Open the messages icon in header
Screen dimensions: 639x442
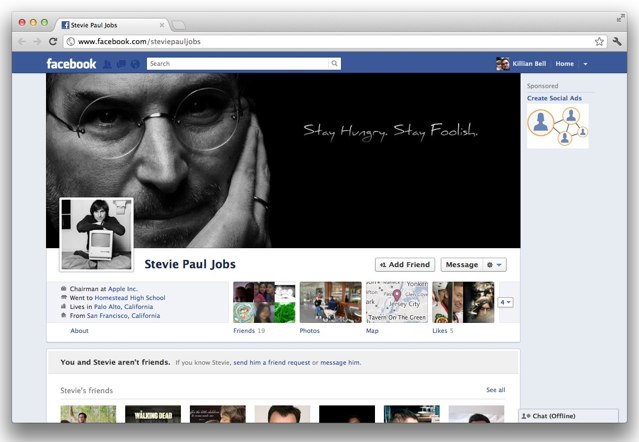point(120,64)
